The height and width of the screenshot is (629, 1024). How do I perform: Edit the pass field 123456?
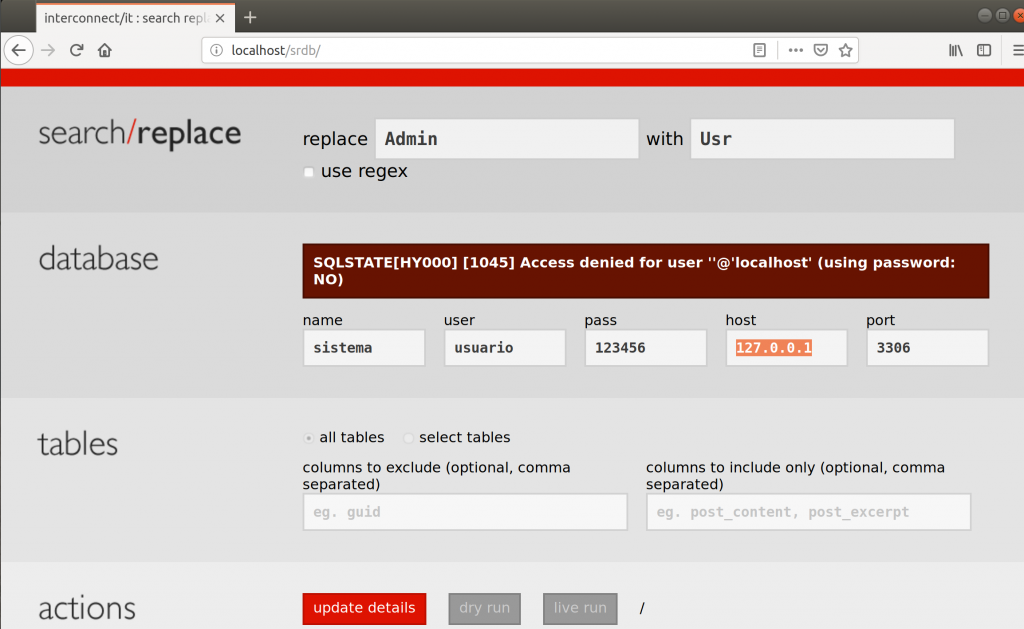point(645,347)
